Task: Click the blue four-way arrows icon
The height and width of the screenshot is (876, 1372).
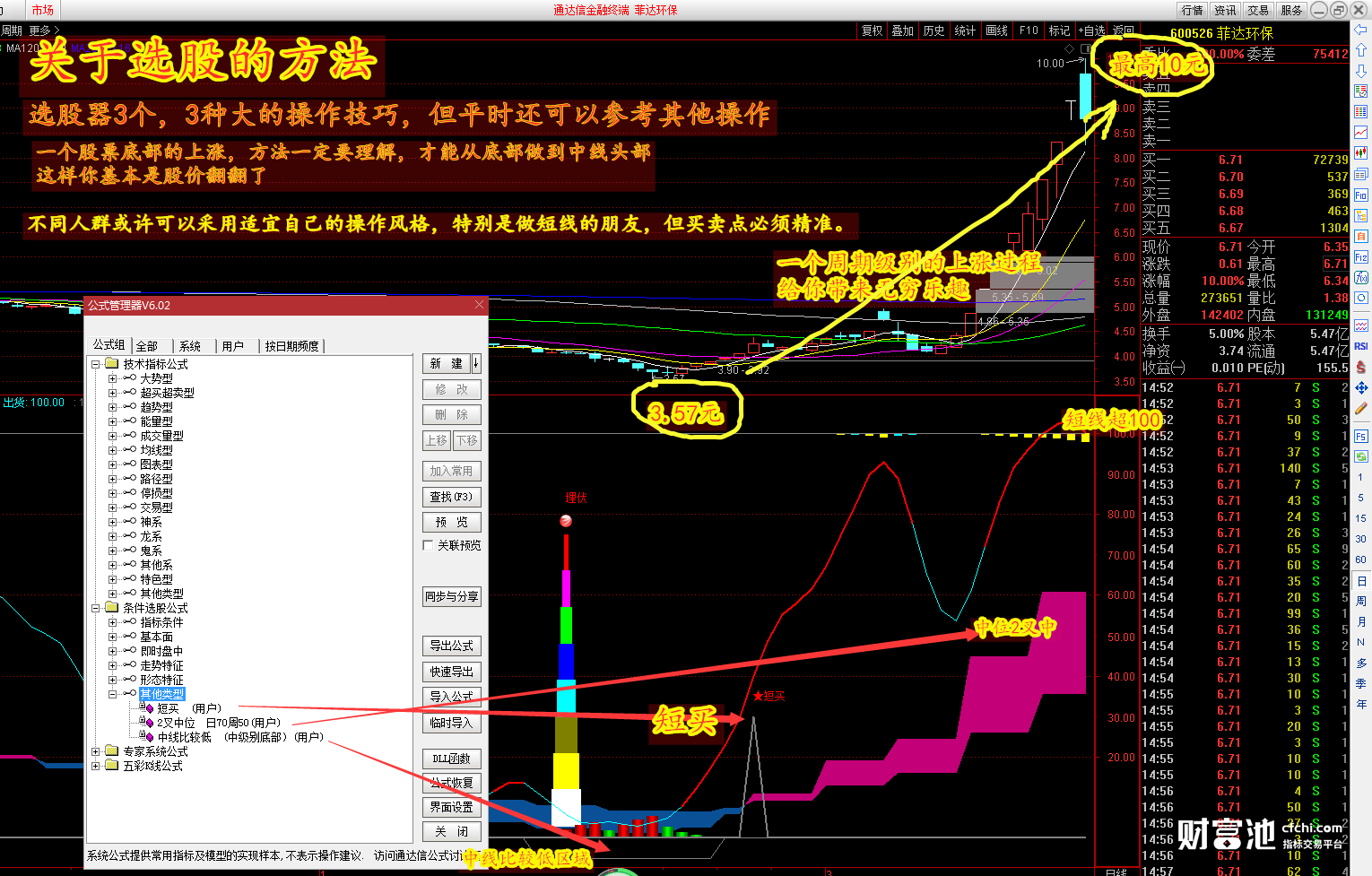Action: pos(1361,387)
